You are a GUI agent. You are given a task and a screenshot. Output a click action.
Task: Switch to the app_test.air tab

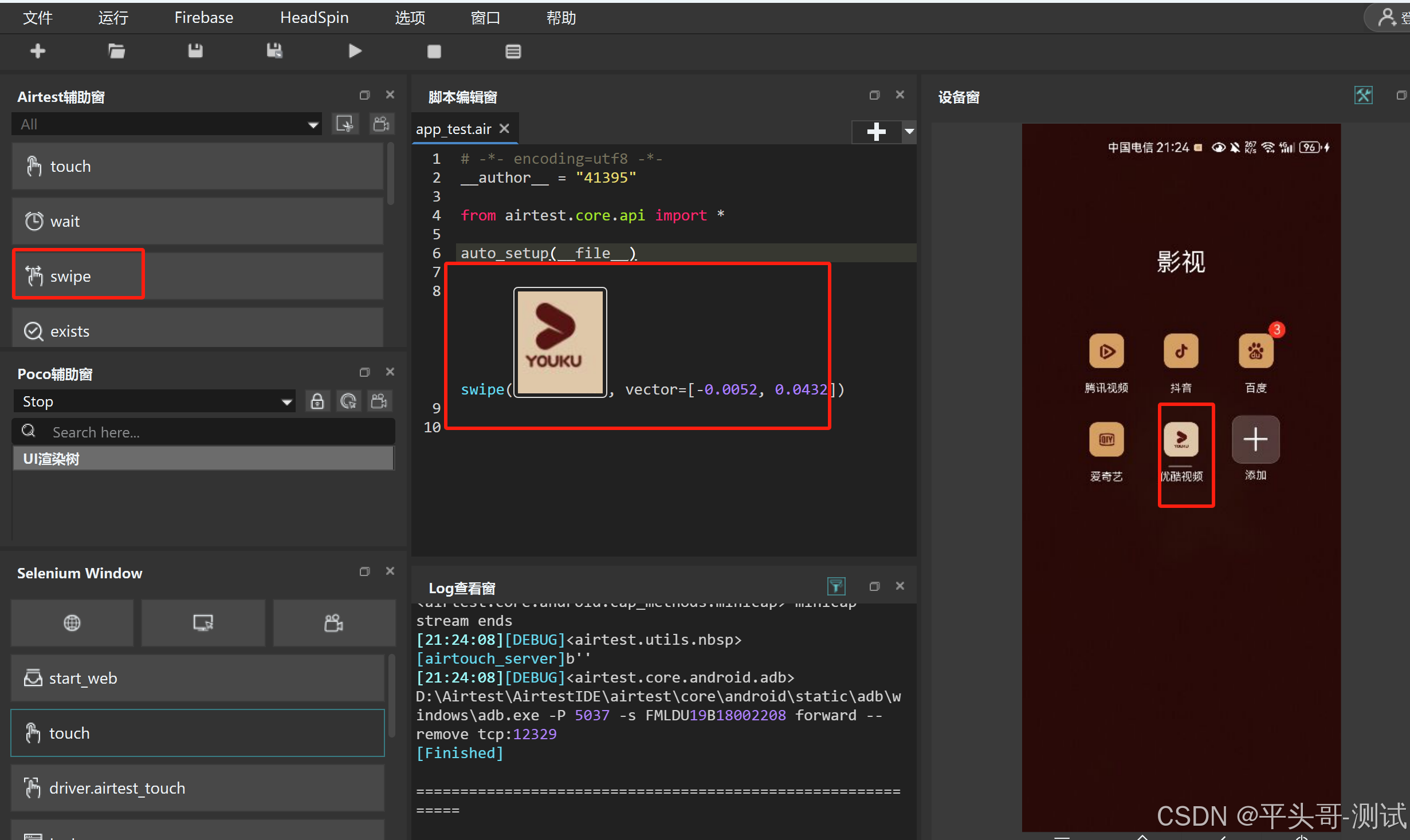coord(453,129)
